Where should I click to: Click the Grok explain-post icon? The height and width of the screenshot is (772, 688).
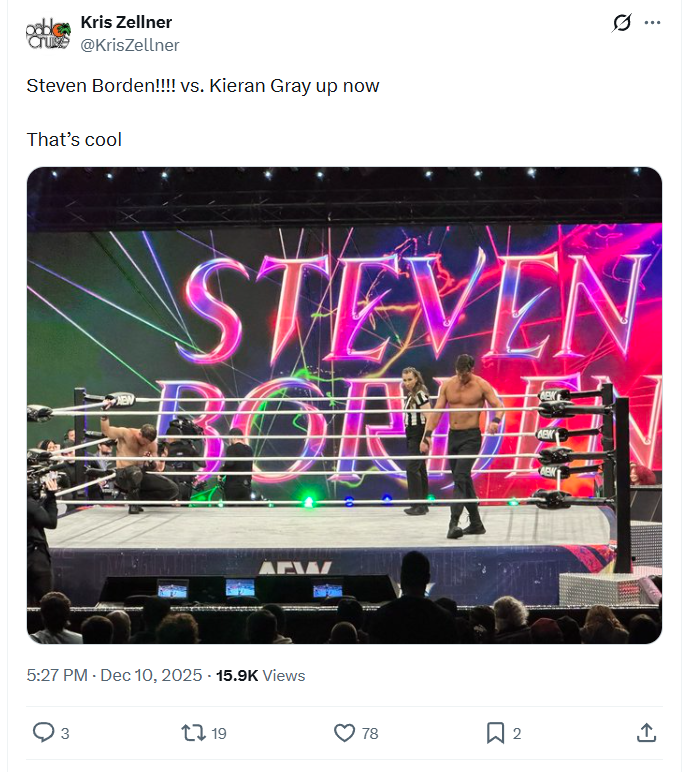tap(622, 23)
